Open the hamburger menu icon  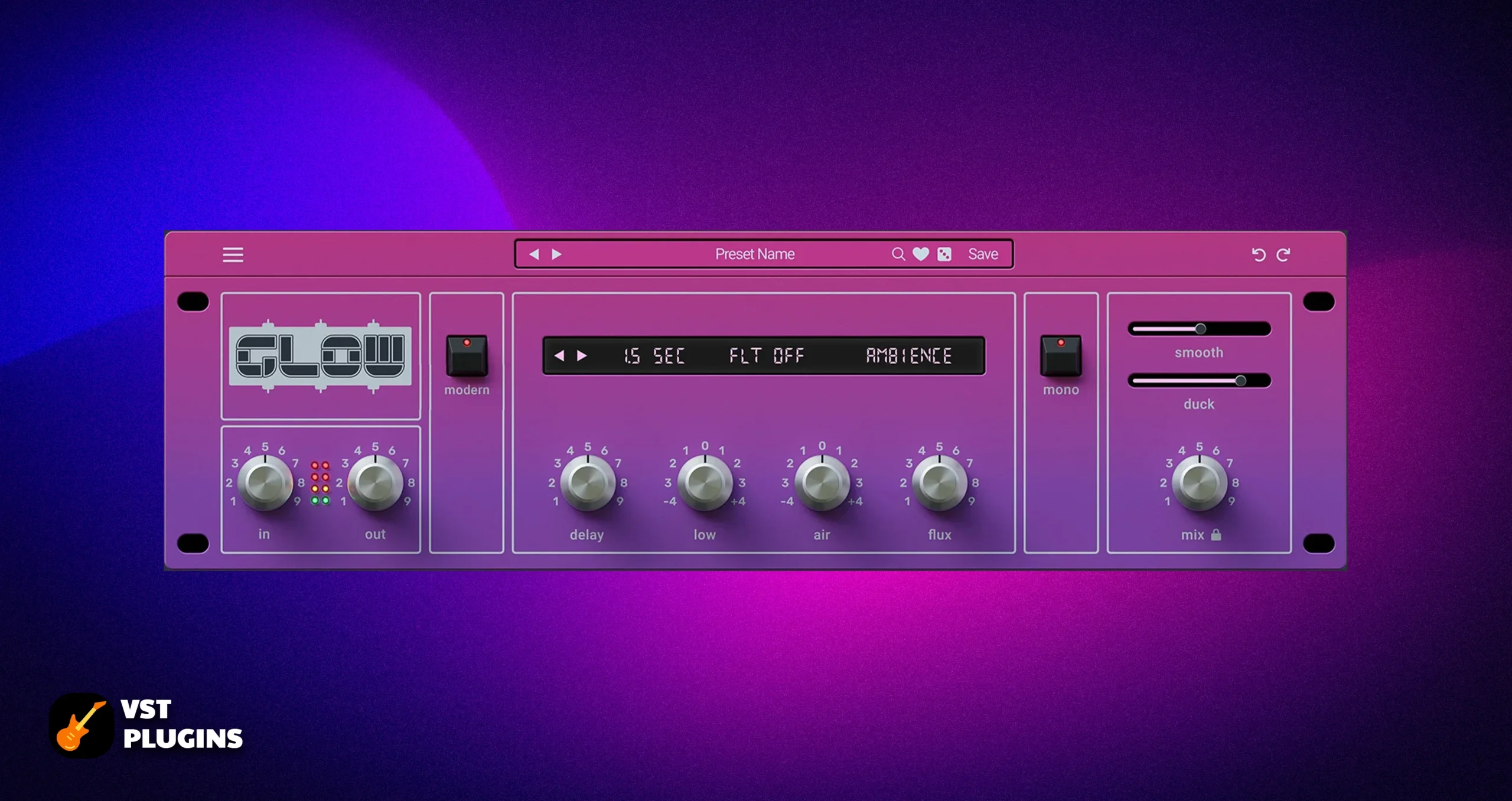click(x=233, y=254)
